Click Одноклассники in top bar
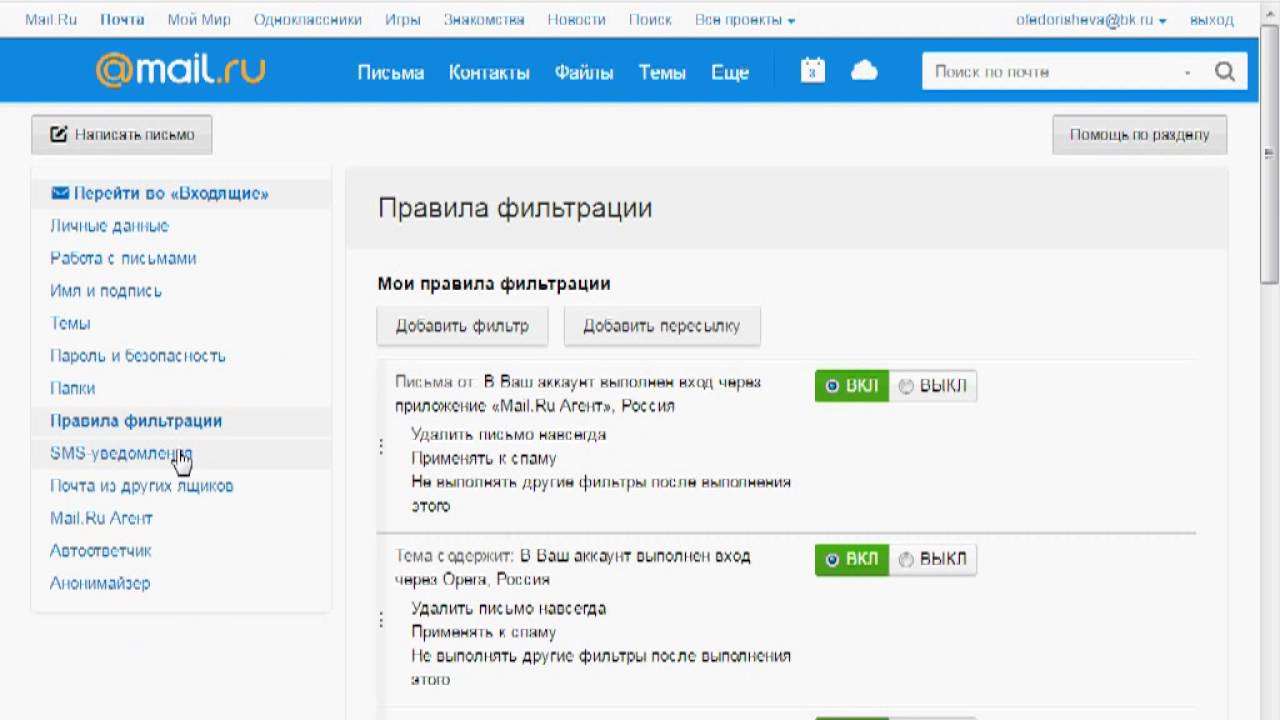This screenshot has width=1280, height=720. pyautogui.click(x=307, y=20)
